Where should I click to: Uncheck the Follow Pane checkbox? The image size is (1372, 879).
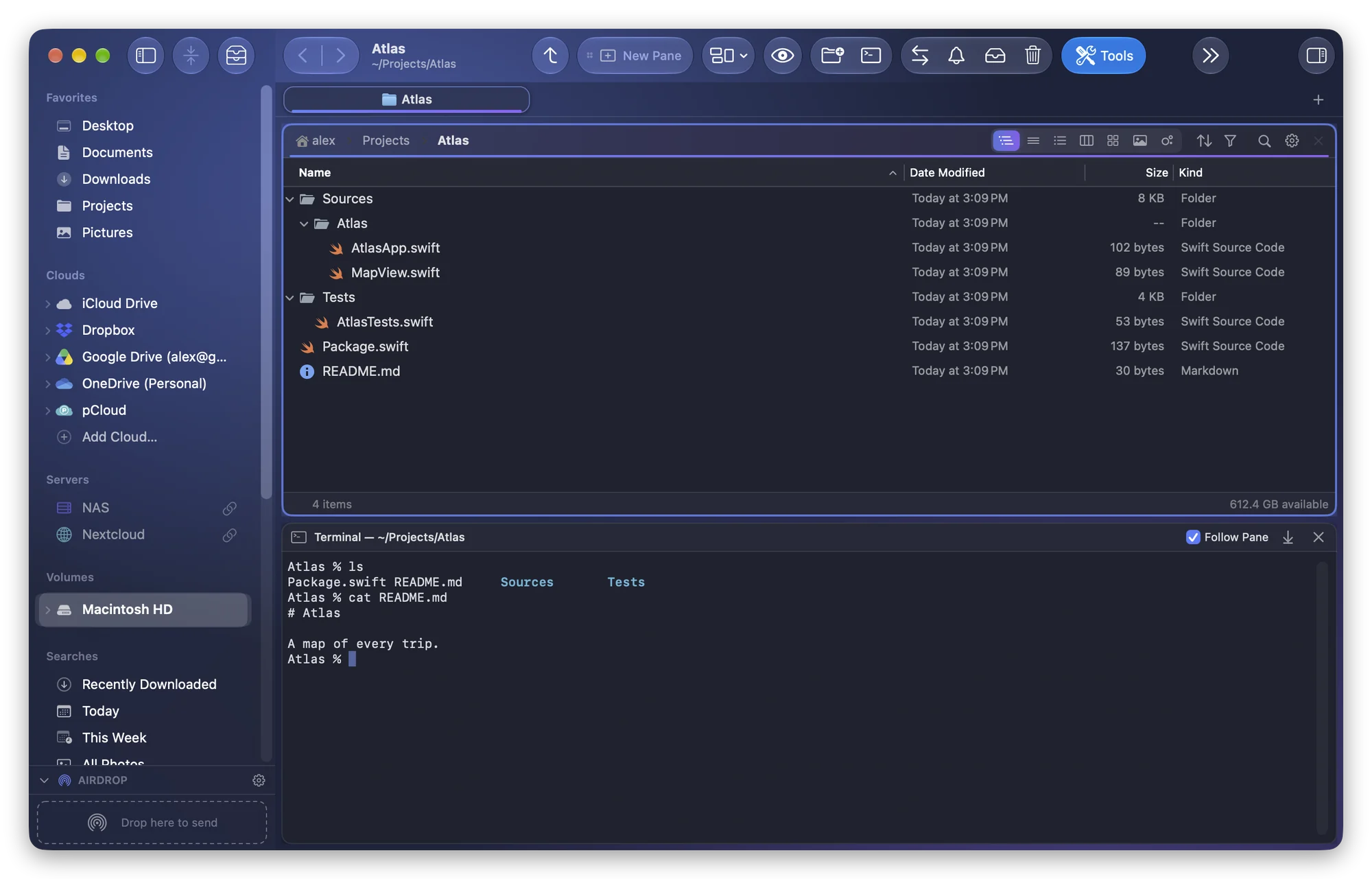point(1193,537)
